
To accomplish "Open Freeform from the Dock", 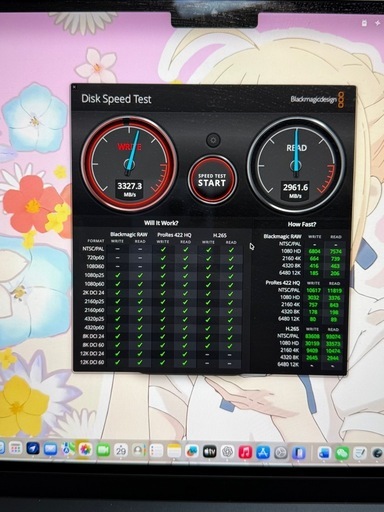I will pos(192,452).
